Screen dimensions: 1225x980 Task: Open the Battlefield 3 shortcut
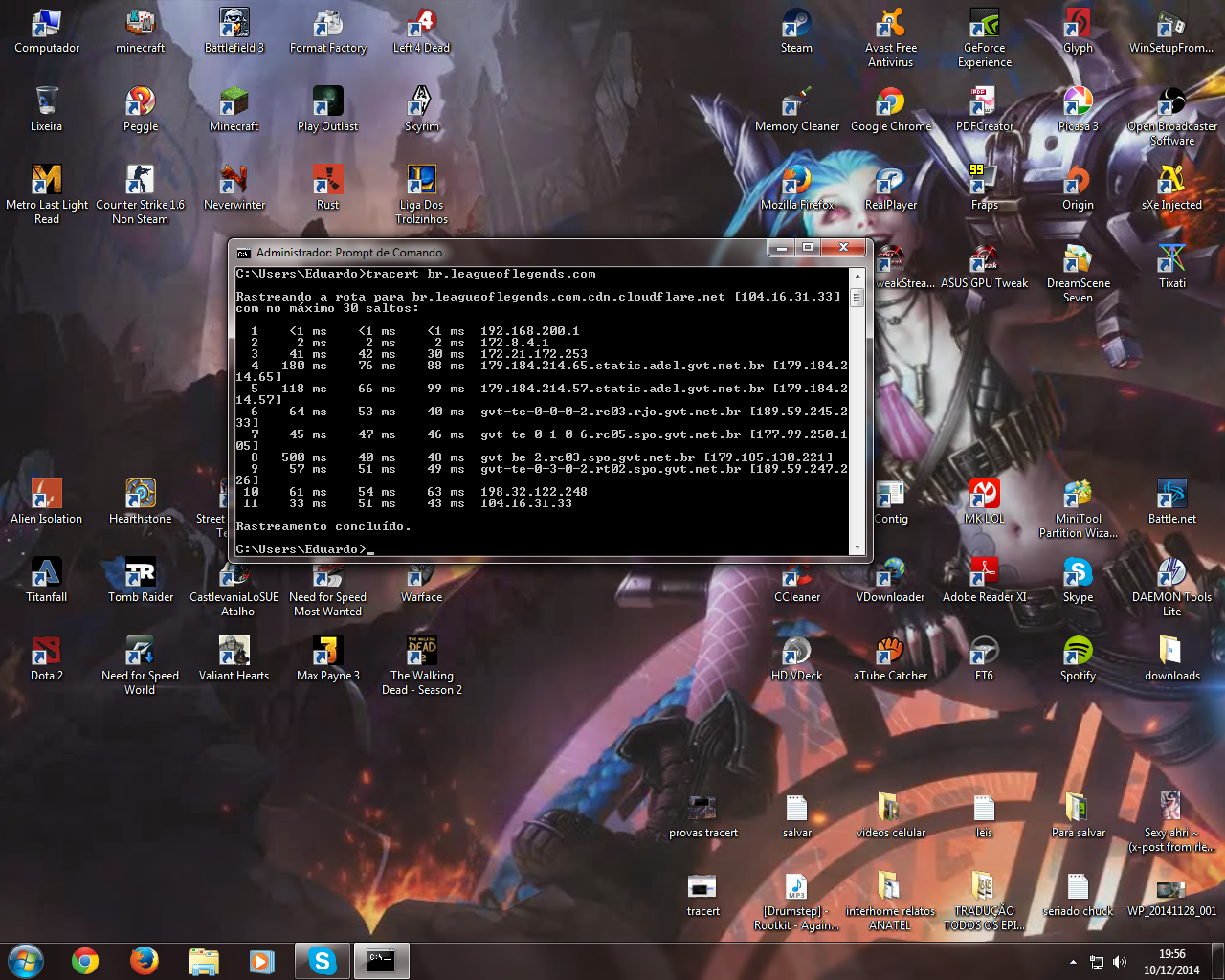point(234,32)
